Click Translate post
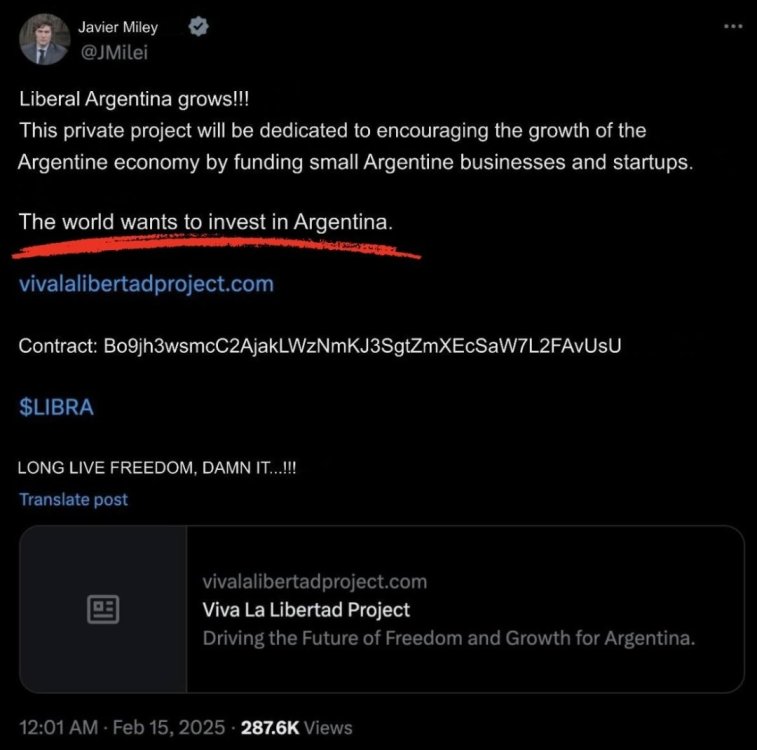The width and height of the screenshot is (757, 750). 74,499
